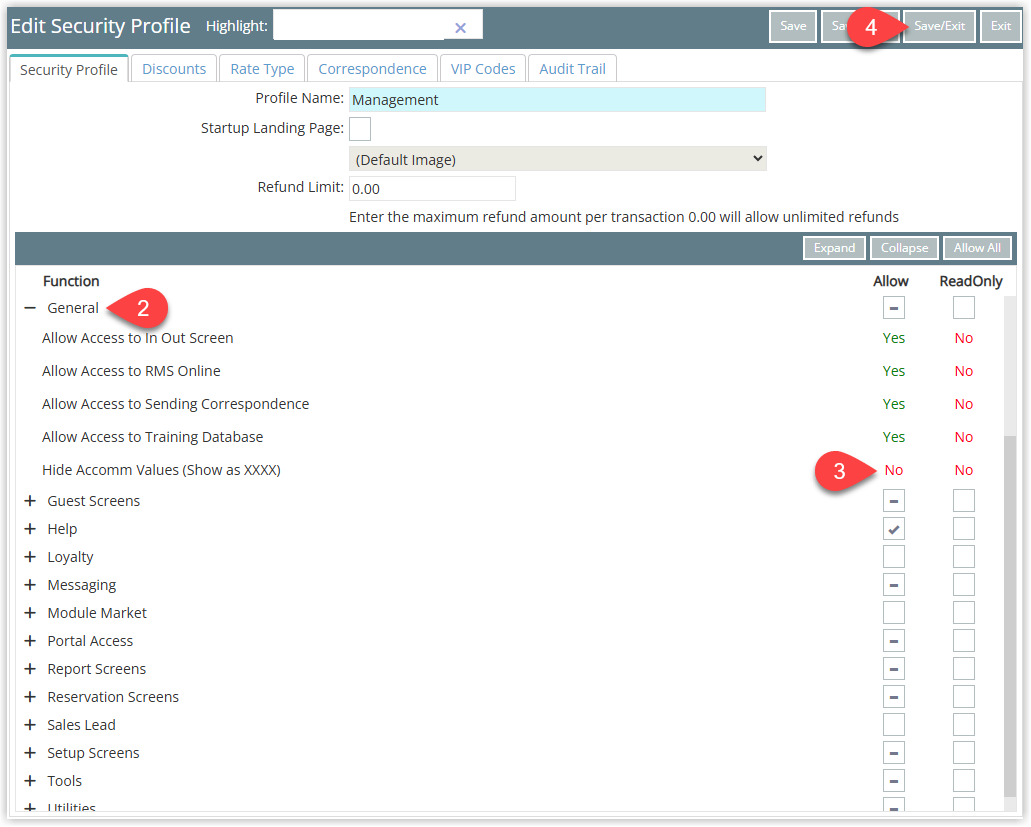The width and height of the screenshot is (1031, 827).
Task: Toggle the Guest Screens ReadOnly checkbox
Action: pos(963,501)
